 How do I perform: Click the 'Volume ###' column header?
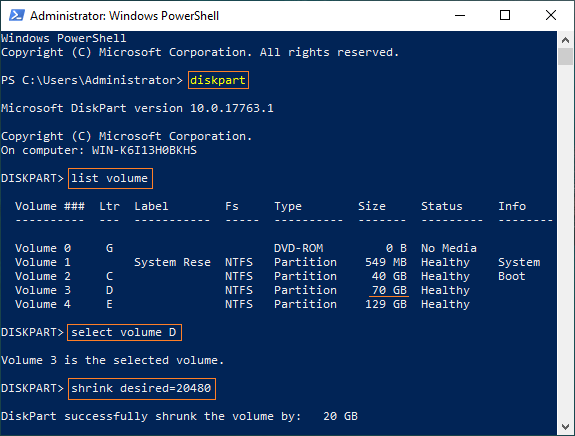coord(50,206)
